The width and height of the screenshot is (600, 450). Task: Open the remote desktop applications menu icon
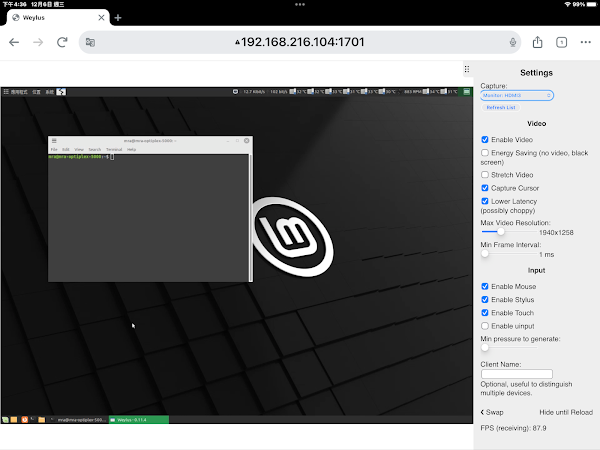(x=6, y=91)
